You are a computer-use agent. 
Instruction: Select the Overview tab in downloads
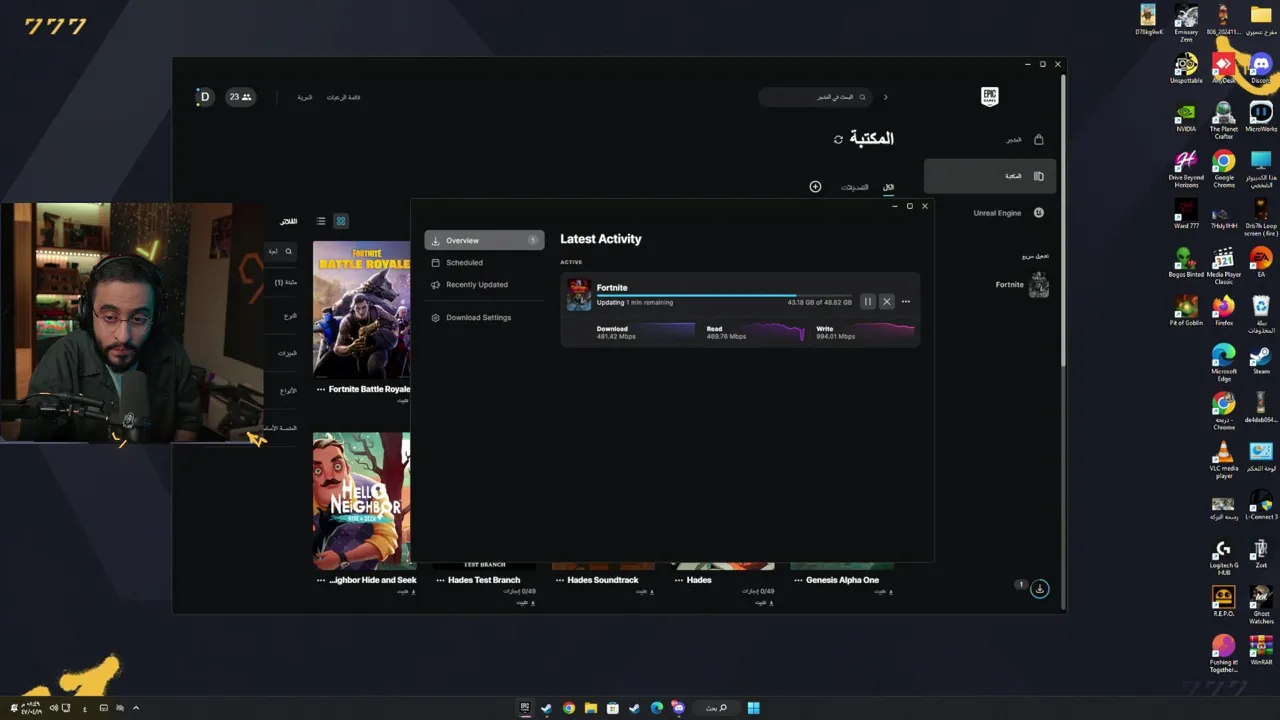click(484, 240)
